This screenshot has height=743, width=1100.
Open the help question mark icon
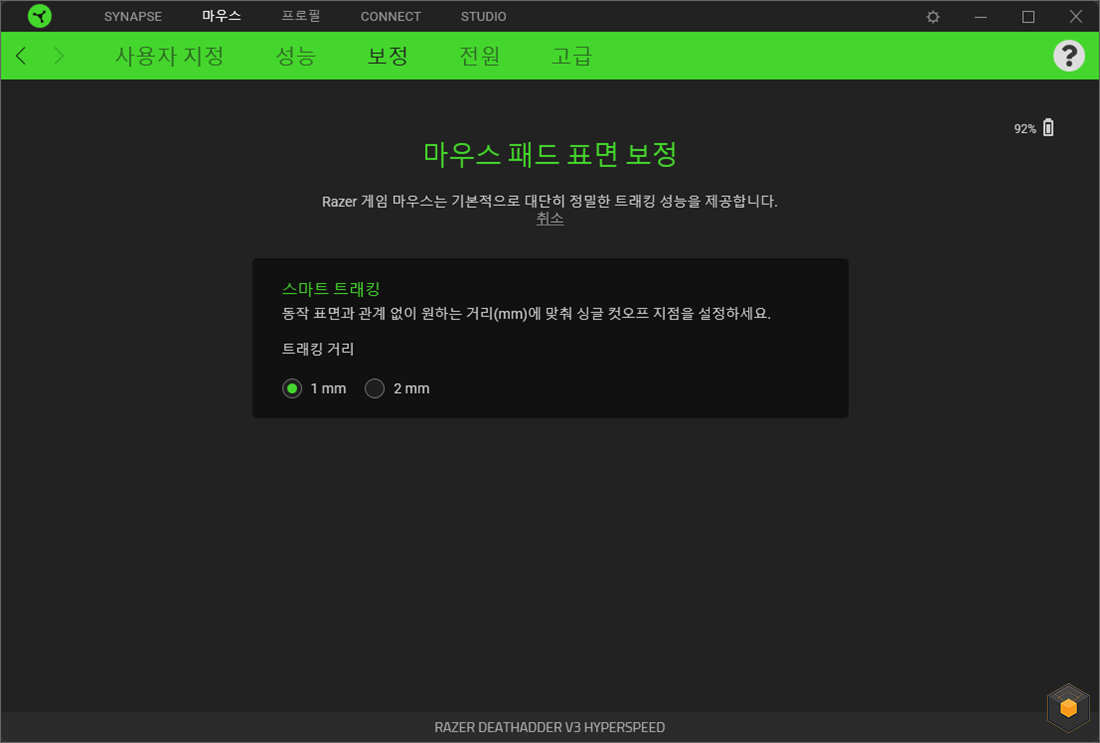coord(1069,55)
